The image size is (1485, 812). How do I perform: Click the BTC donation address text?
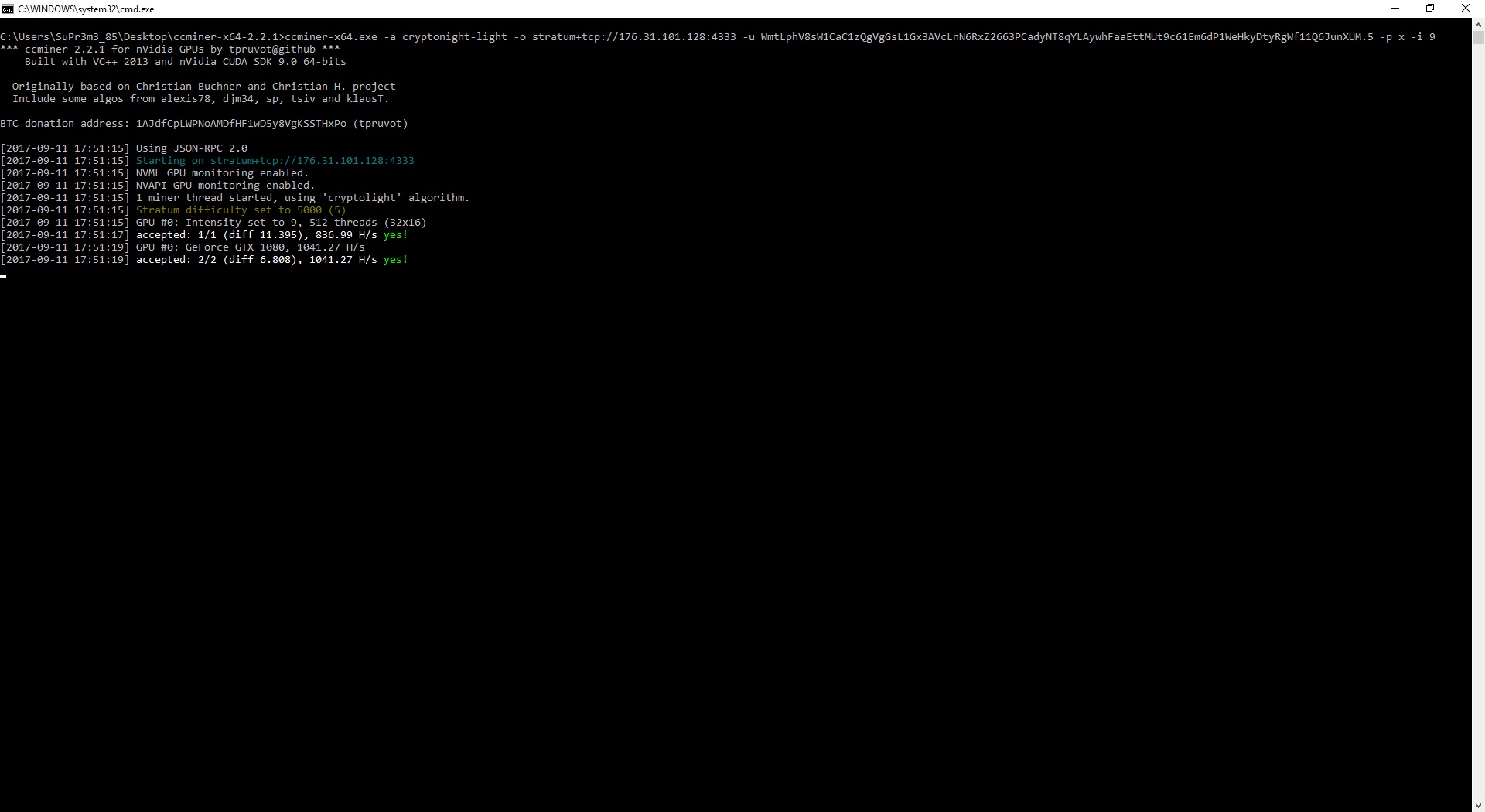[241, 124]
